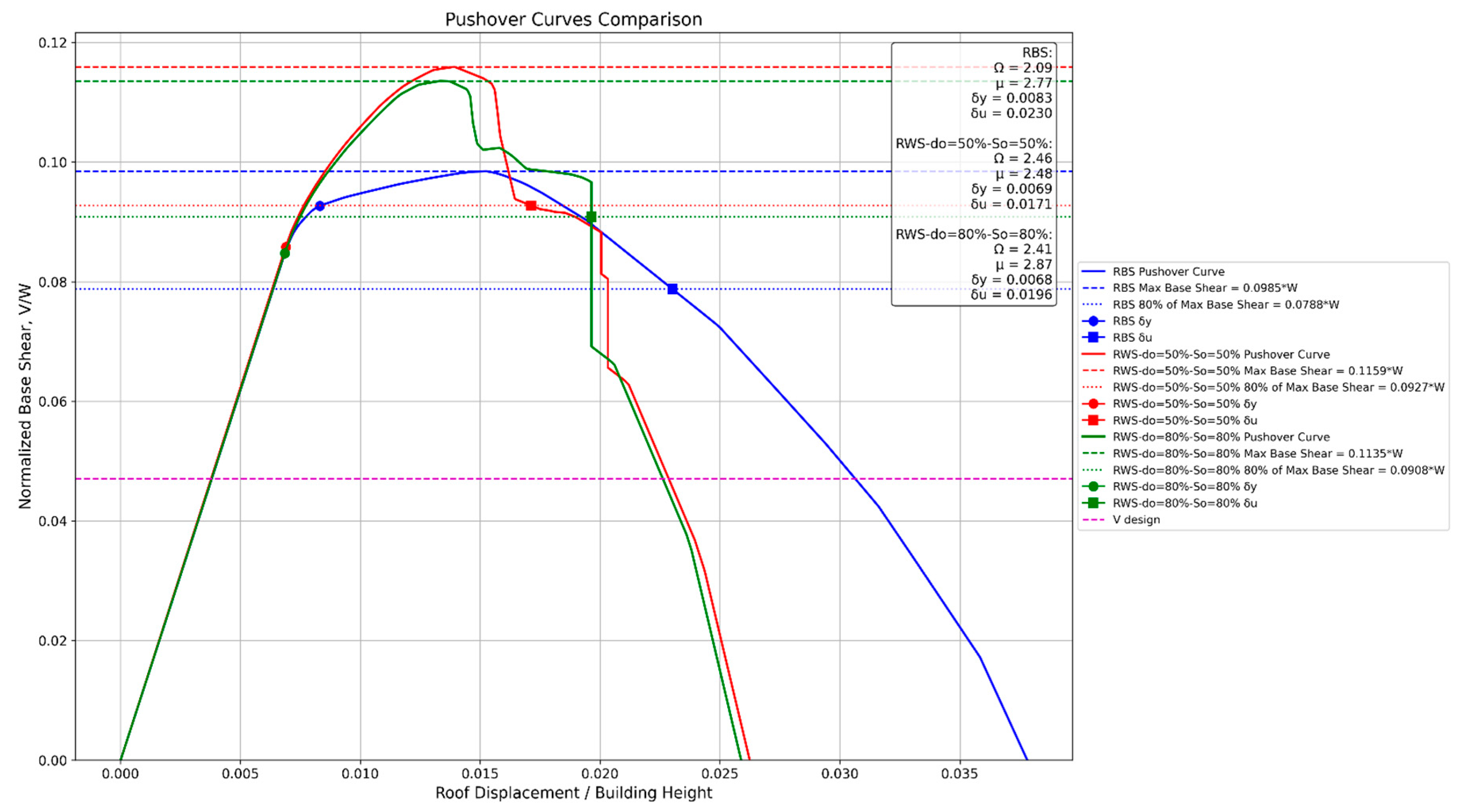
Task: Click legend entry 'RBS δy'
Action: [1131, 321]
